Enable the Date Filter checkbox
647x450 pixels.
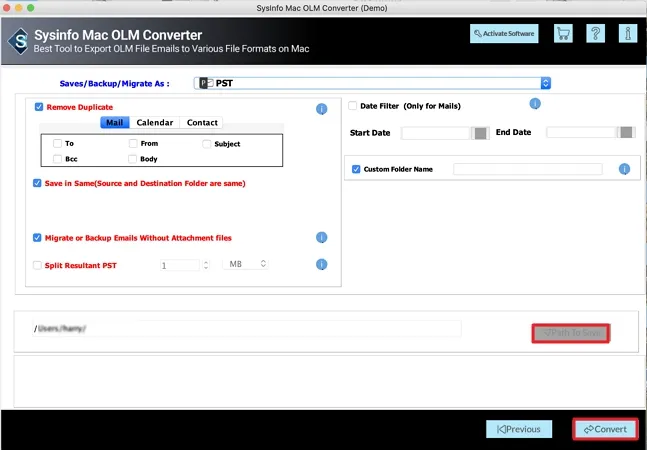pos(352,106)
